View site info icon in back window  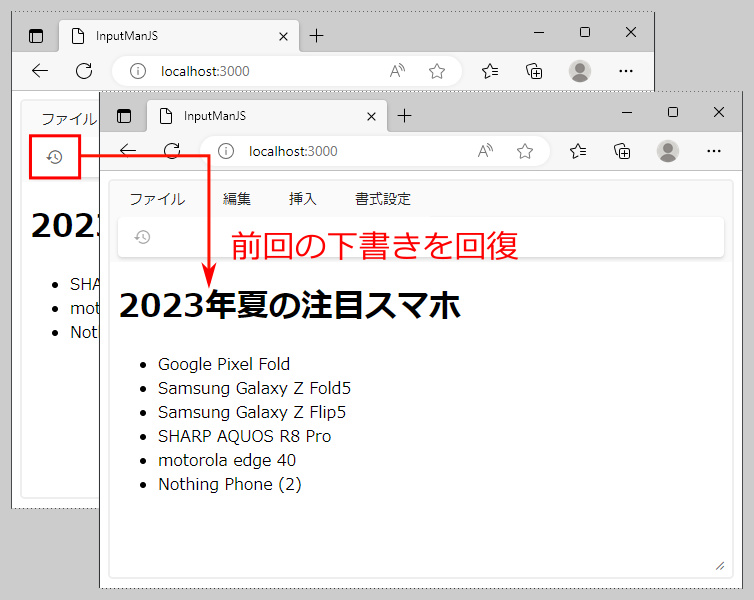(138, 72)
